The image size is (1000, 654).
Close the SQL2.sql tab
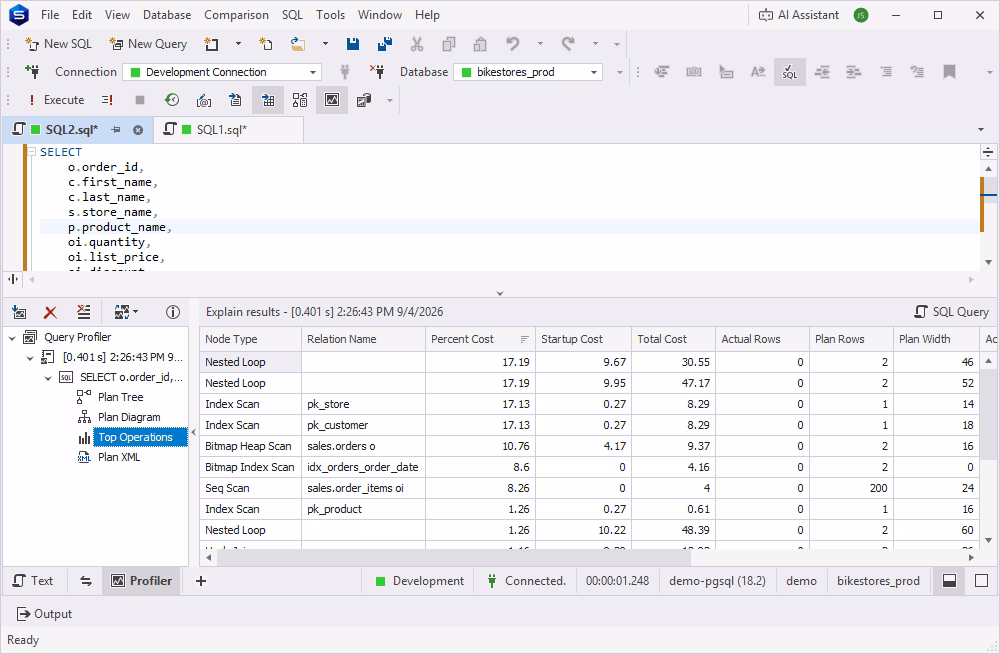(x=138, y=130)
